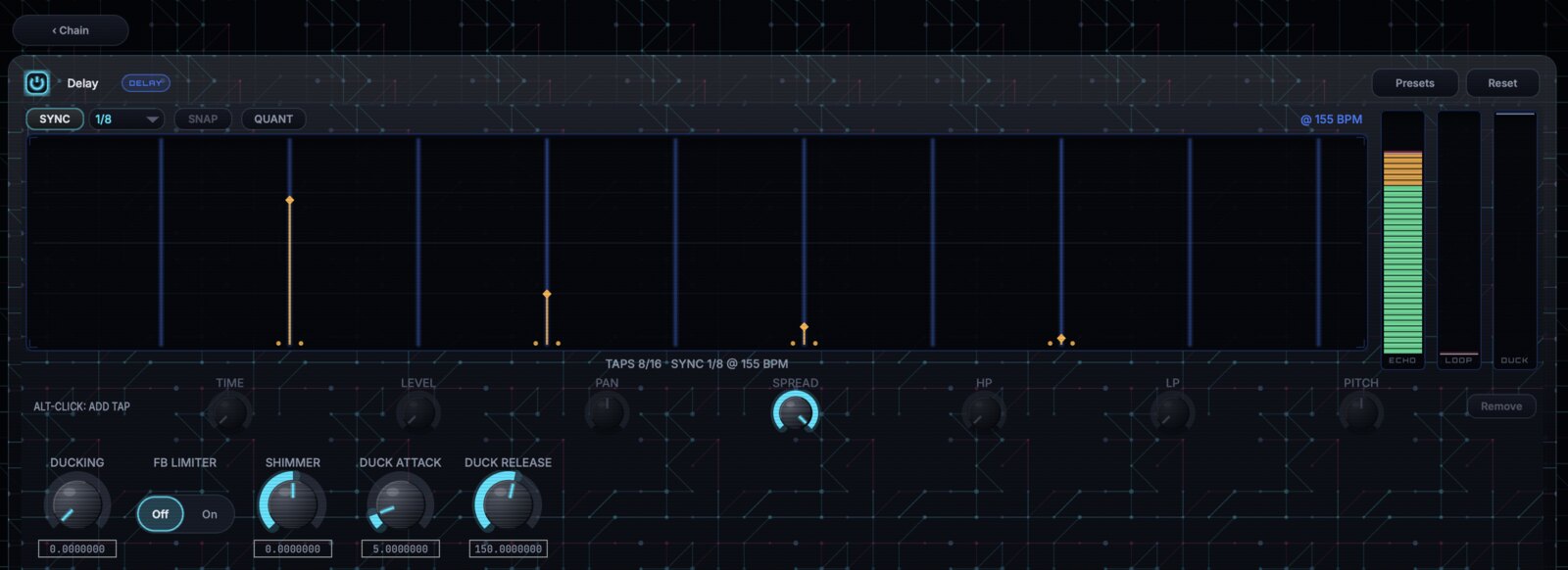The height and width of the screenshot is (570, 1568).
Task: Set FB Limiter to Off
Action: tap(160, 514)
